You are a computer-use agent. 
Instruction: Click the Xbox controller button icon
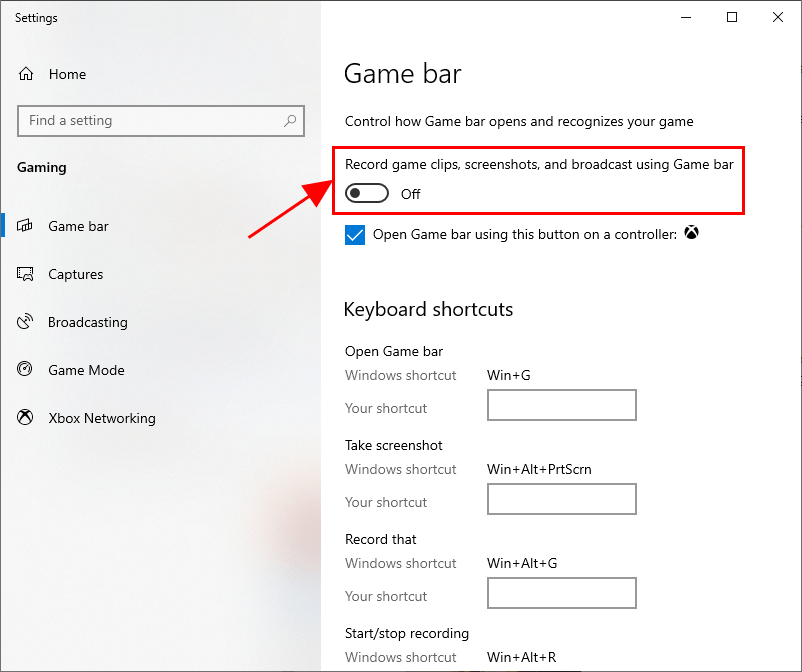(x=692, y=233)
